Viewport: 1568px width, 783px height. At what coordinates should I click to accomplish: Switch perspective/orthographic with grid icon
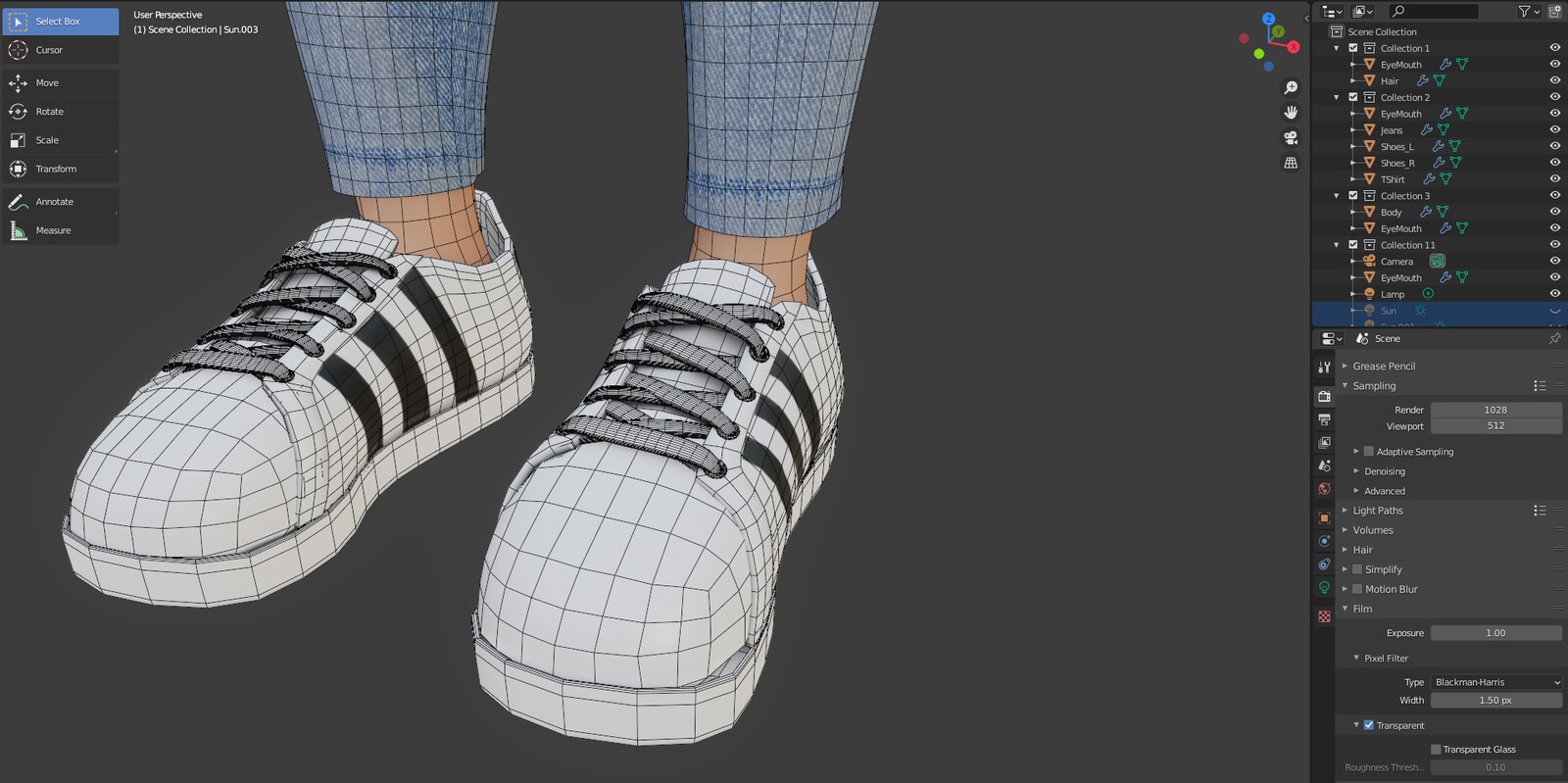click(x=1291, y=163)
